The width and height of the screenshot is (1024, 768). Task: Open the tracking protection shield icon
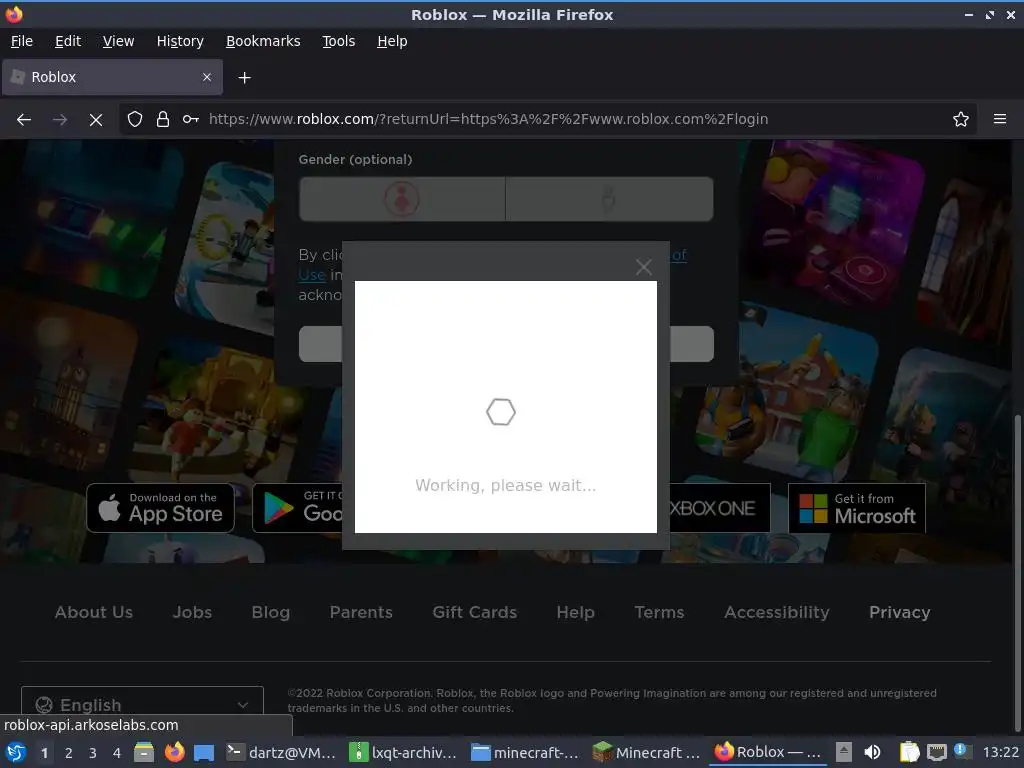click(135, 119)
